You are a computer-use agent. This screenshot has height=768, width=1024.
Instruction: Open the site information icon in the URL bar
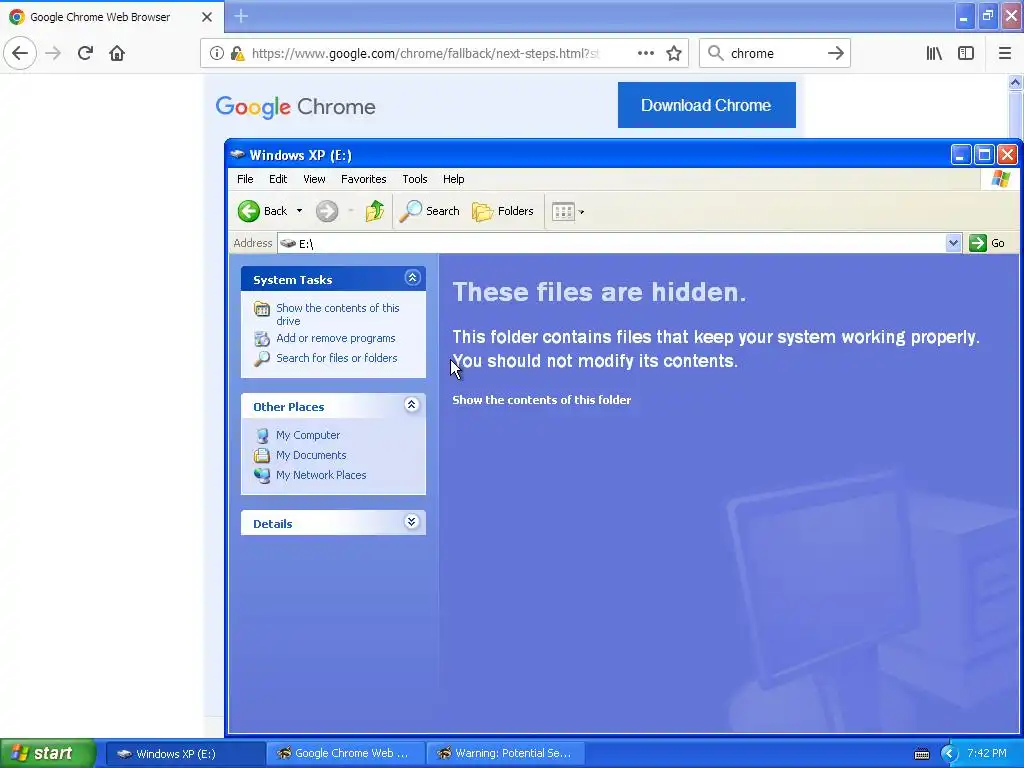[216, 54]
